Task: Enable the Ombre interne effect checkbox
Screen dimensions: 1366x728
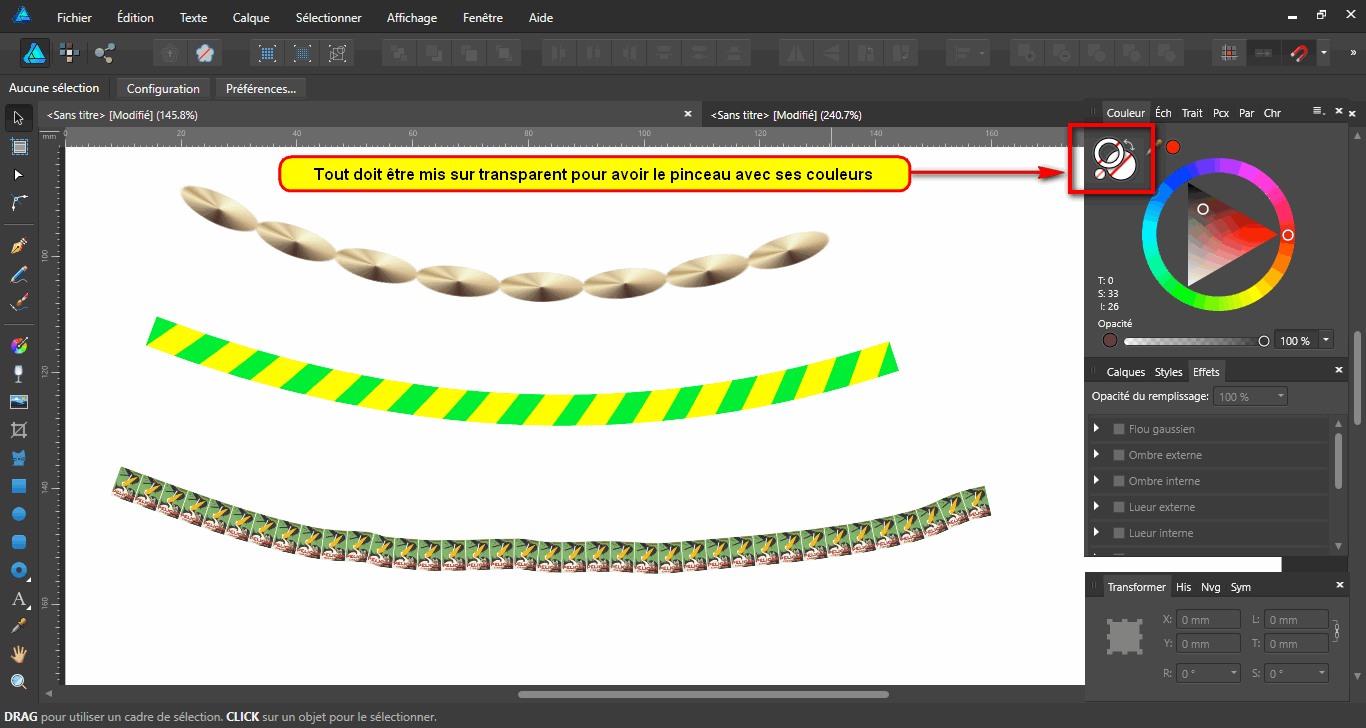Action: click(x=1119, y=481)
